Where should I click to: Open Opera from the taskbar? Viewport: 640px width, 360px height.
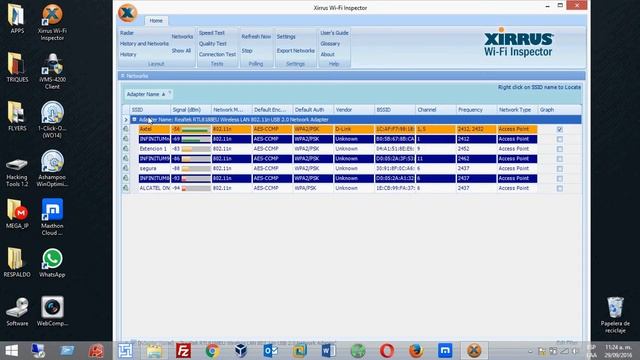tap(387, 351)
